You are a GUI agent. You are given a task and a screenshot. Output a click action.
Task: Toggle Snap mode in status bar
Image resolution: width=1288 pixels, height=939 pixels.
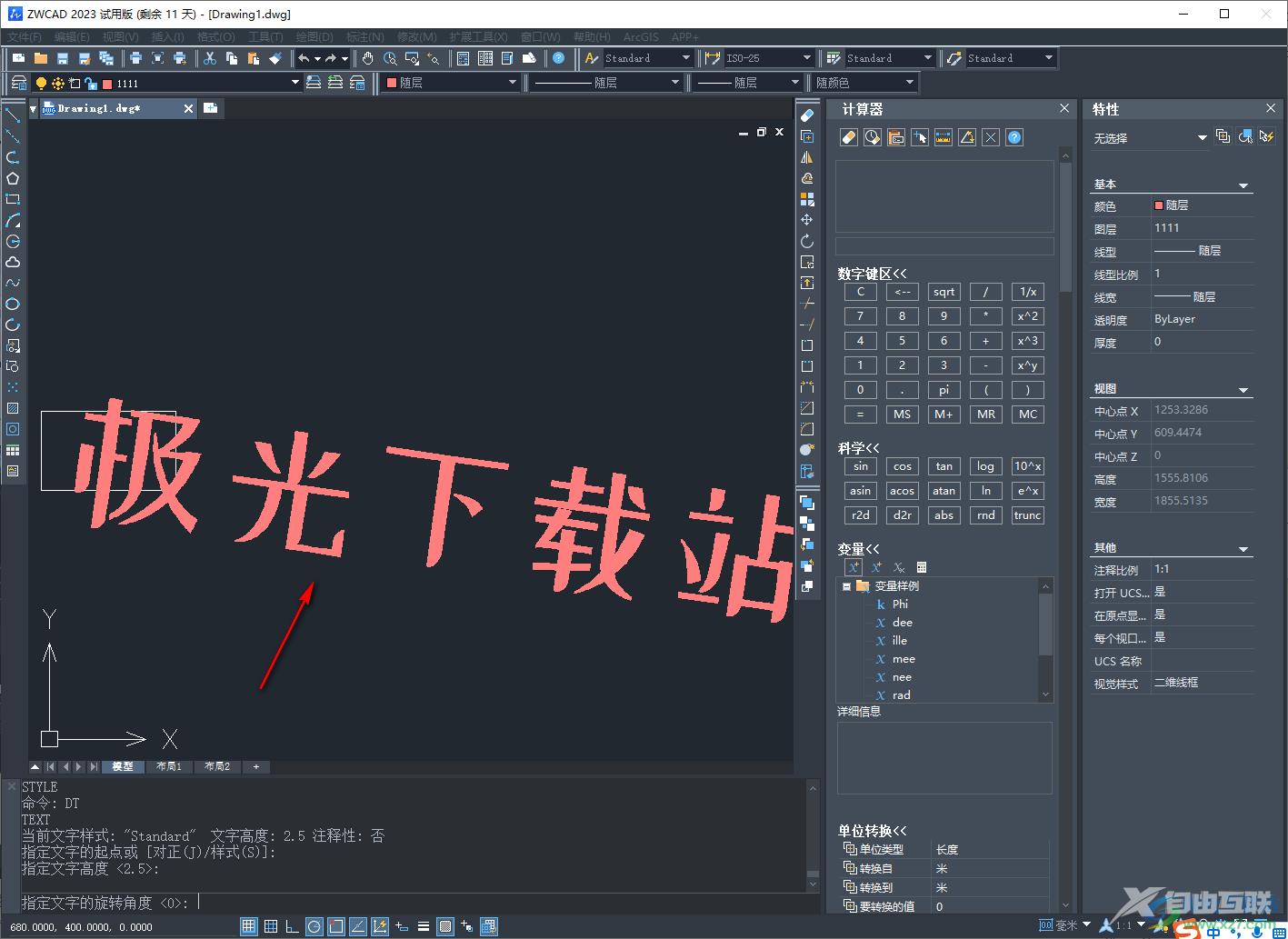pyautogui.click(x=248, y=926)
